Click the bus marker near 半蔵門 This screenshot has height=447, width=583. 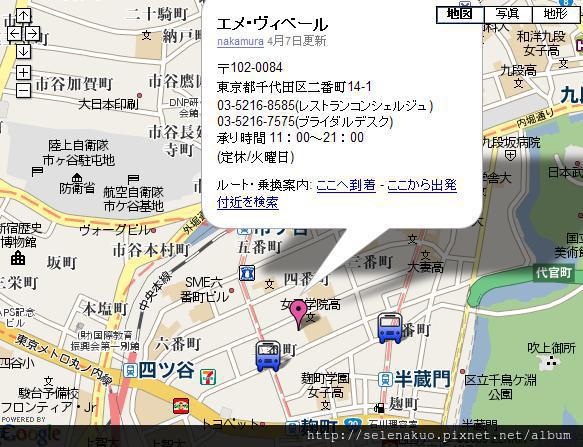390,328
